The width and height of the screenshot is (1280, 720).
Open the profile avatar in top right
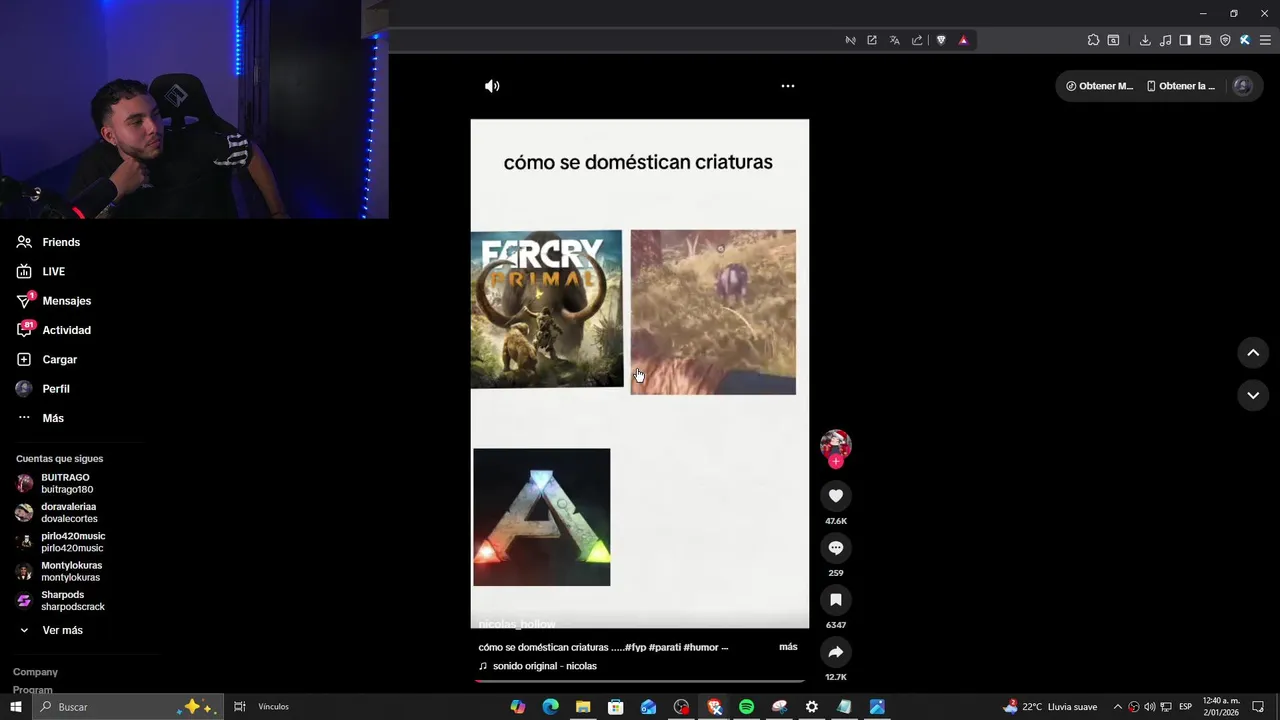coord(1243,86)
